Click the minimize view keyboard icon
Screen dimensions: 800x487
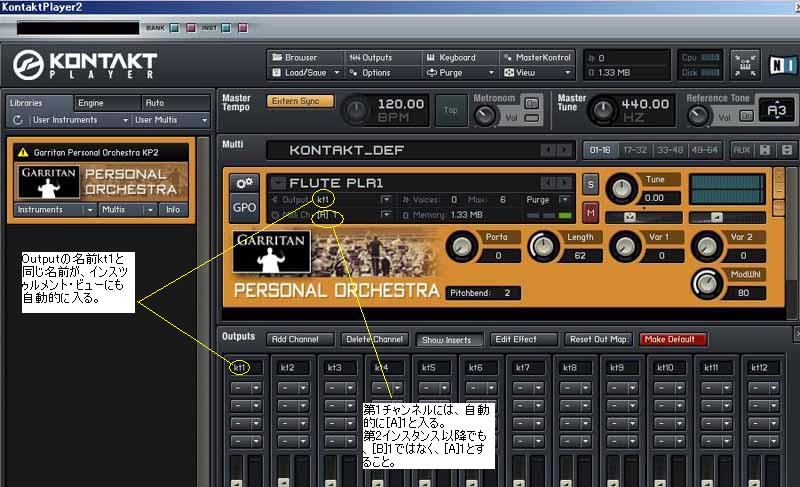(x=745, y=65)
